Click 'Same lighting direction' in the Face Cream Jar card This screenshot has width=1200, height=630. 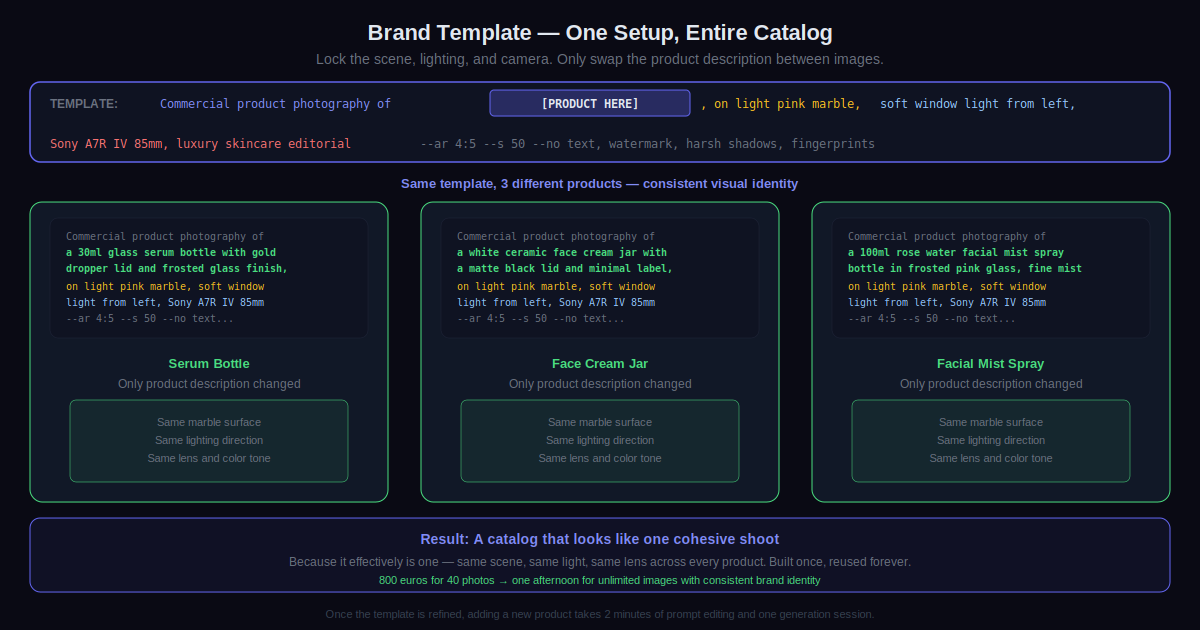pyautogui.click(x=600, y=440)
